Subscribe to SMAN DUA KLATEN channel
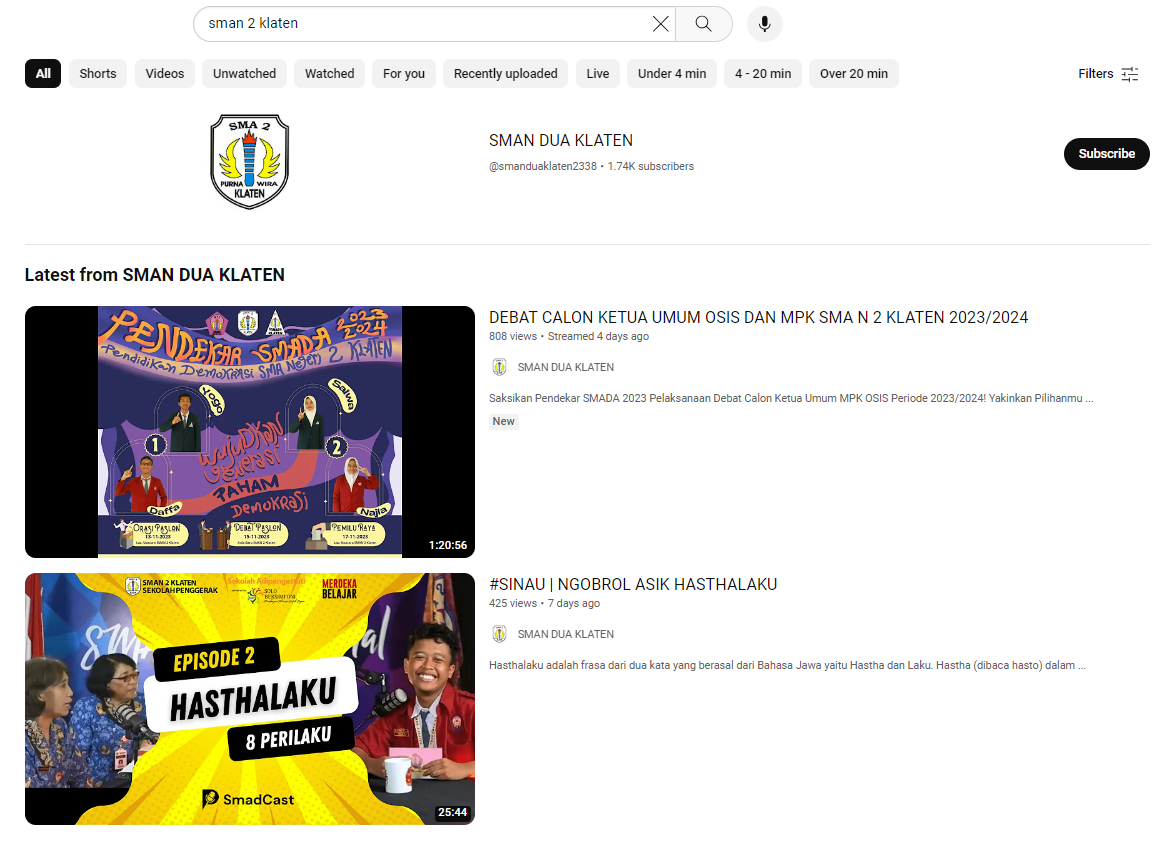 tap(1106, 154)
